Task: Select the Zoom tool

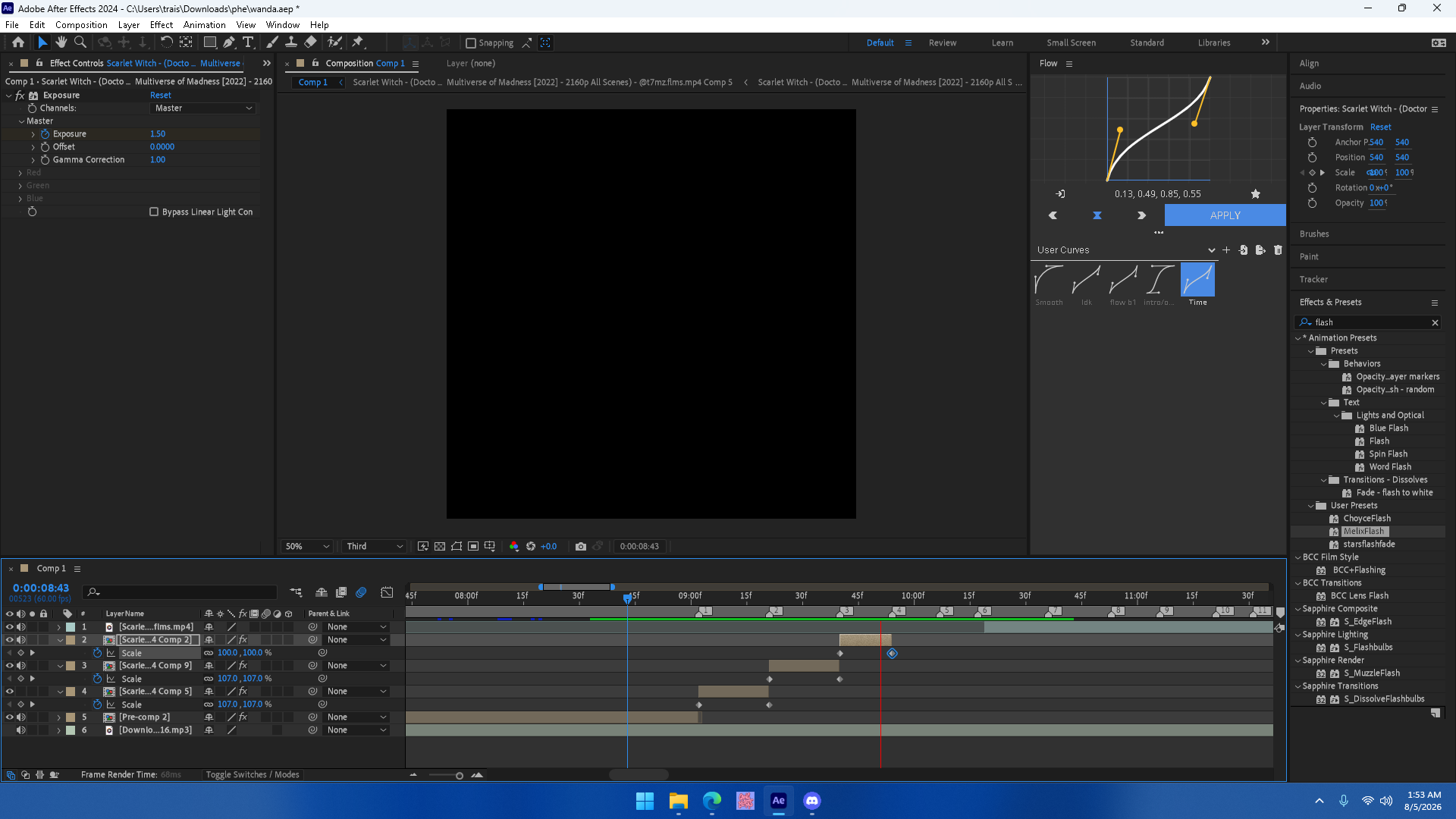Action: (x=80, y=42)
